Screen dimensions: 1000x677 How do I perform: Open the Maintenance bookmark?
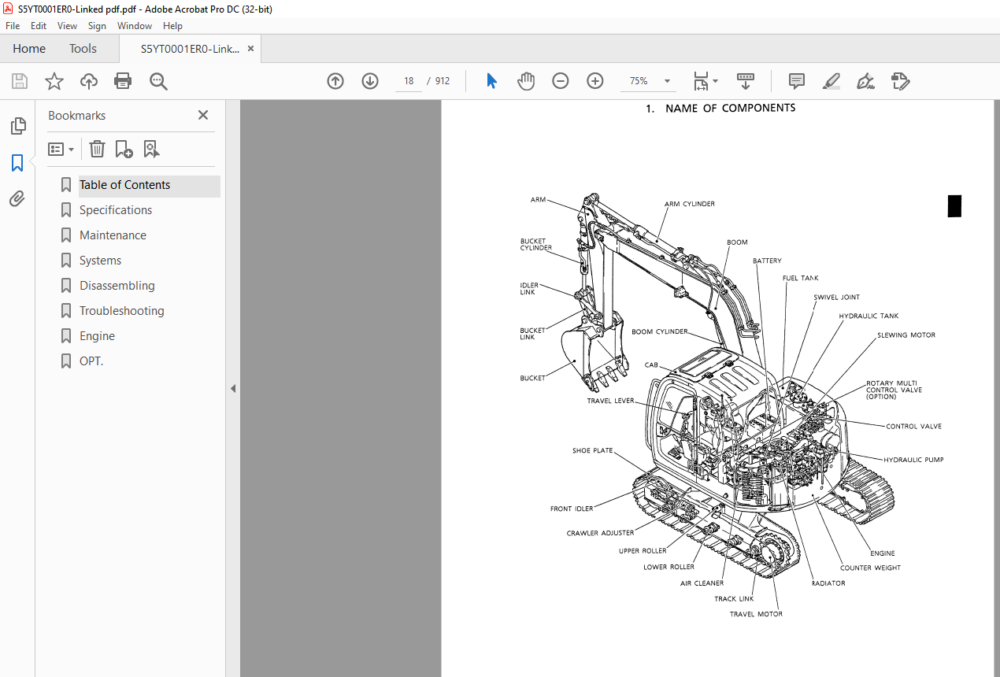click(112, 235)
